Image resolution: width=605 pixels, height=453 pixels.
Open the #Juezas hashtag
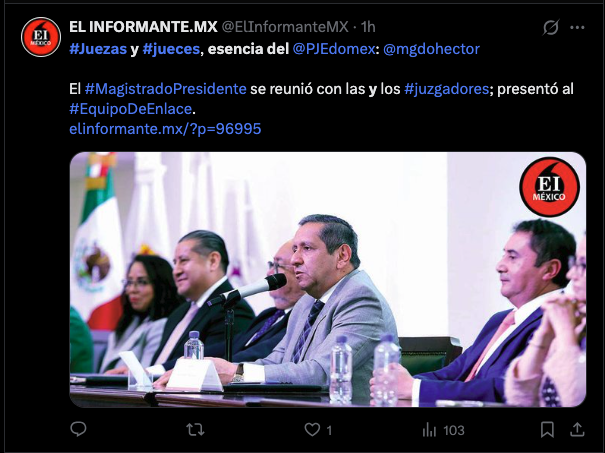98,49
